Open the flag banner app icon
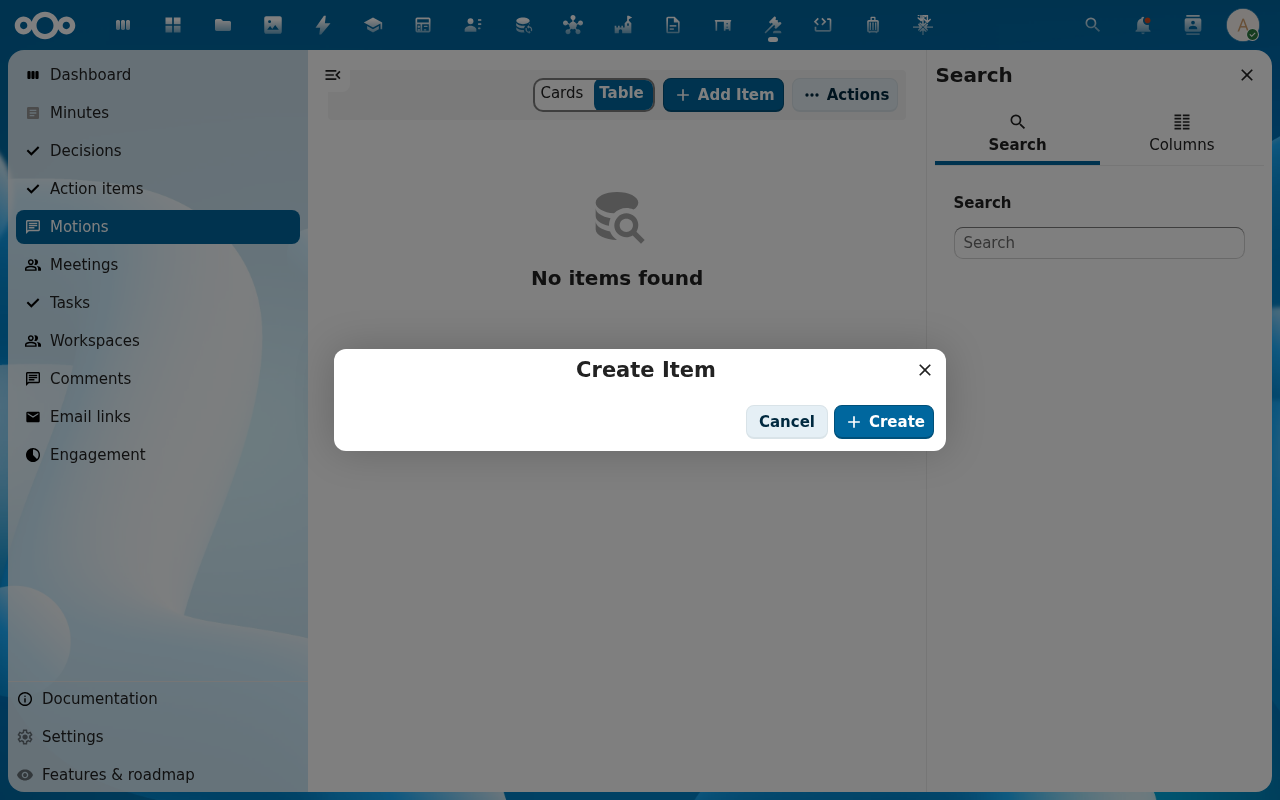1280x800 pixels. coord(723,25)
